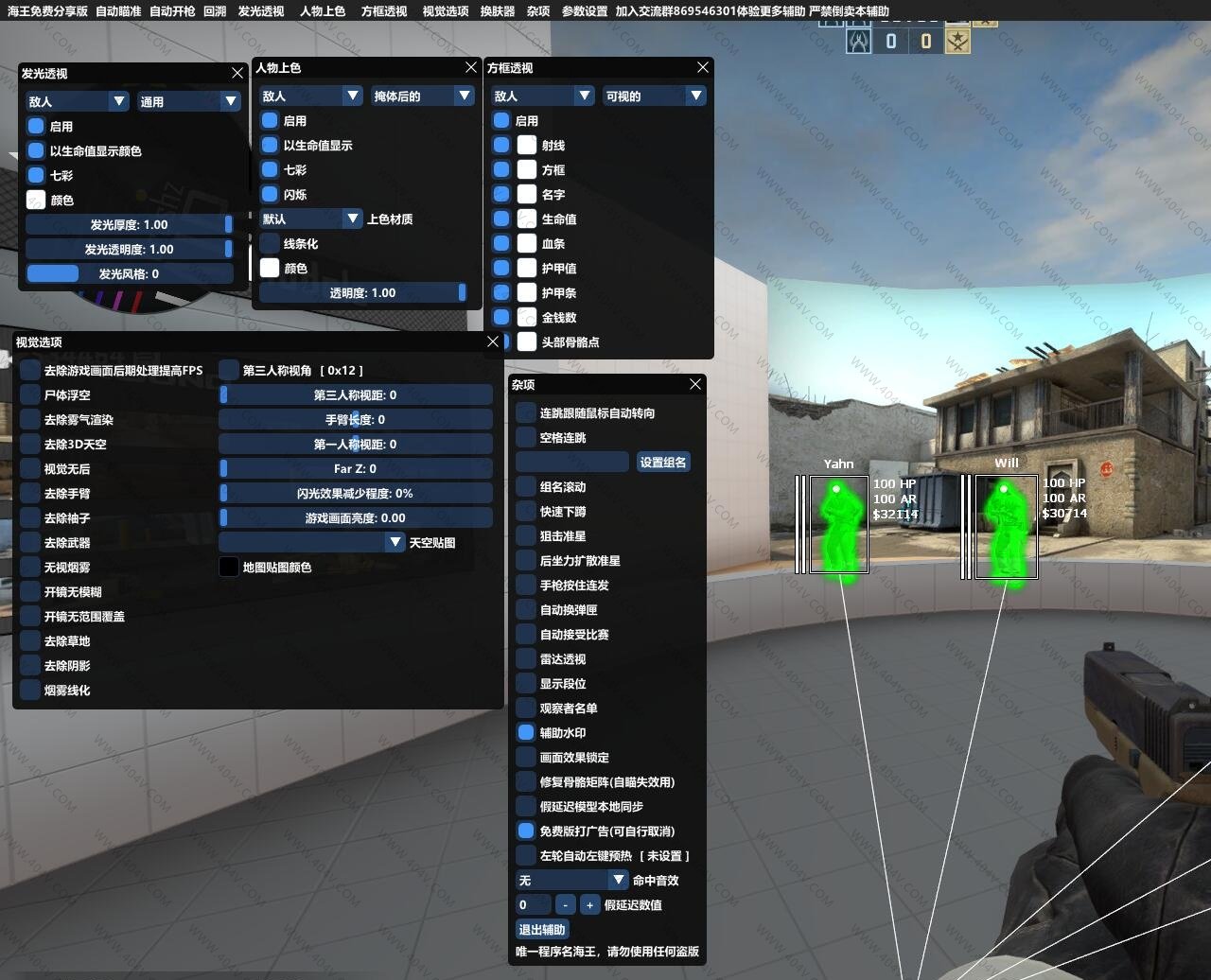Open the 上色材质 dropdown showing 默认
Screen dimensions: 1211x980
click(311, 219)
